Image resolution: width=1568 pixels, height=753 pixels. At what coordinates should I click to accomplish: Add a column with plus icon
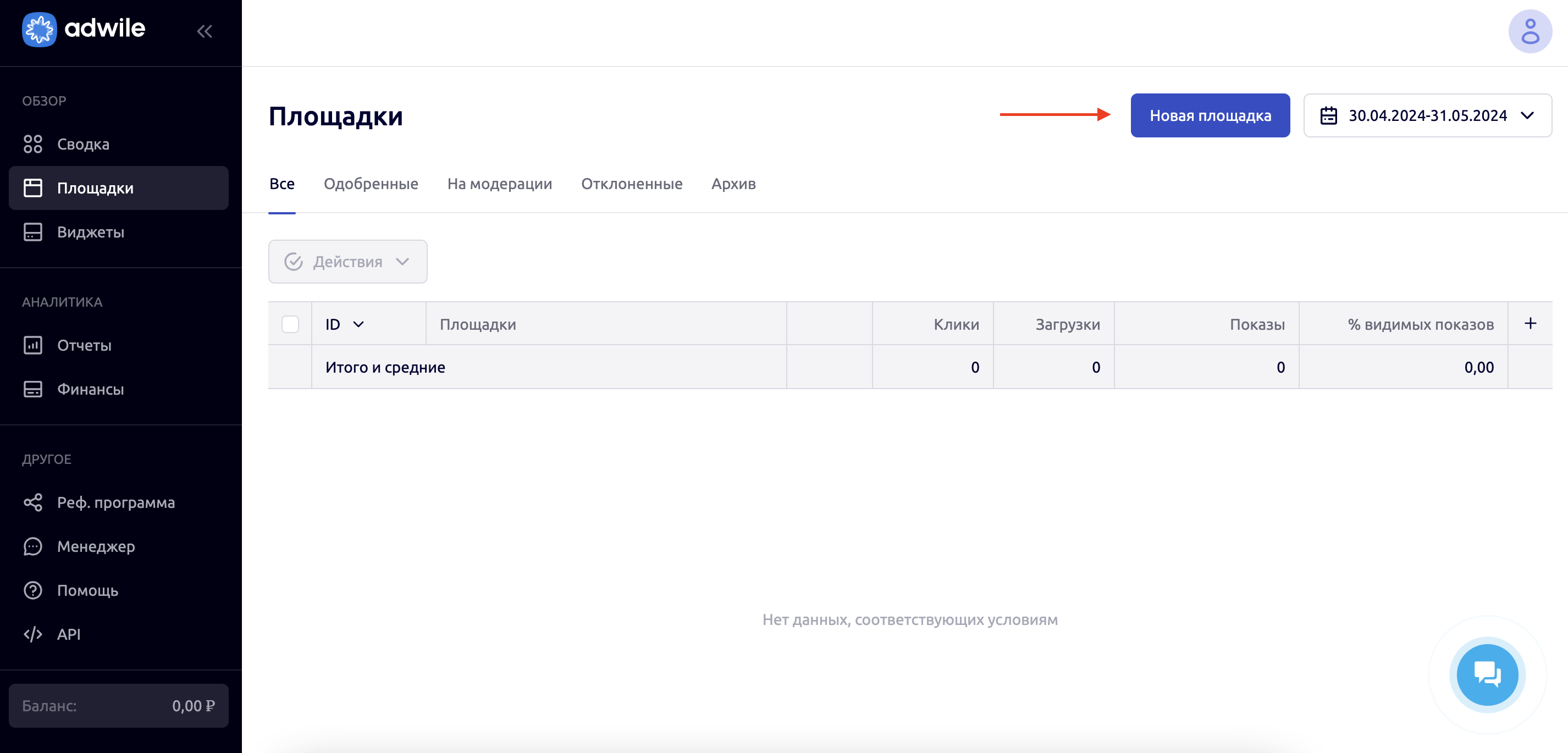click(x=1530, y=323)
